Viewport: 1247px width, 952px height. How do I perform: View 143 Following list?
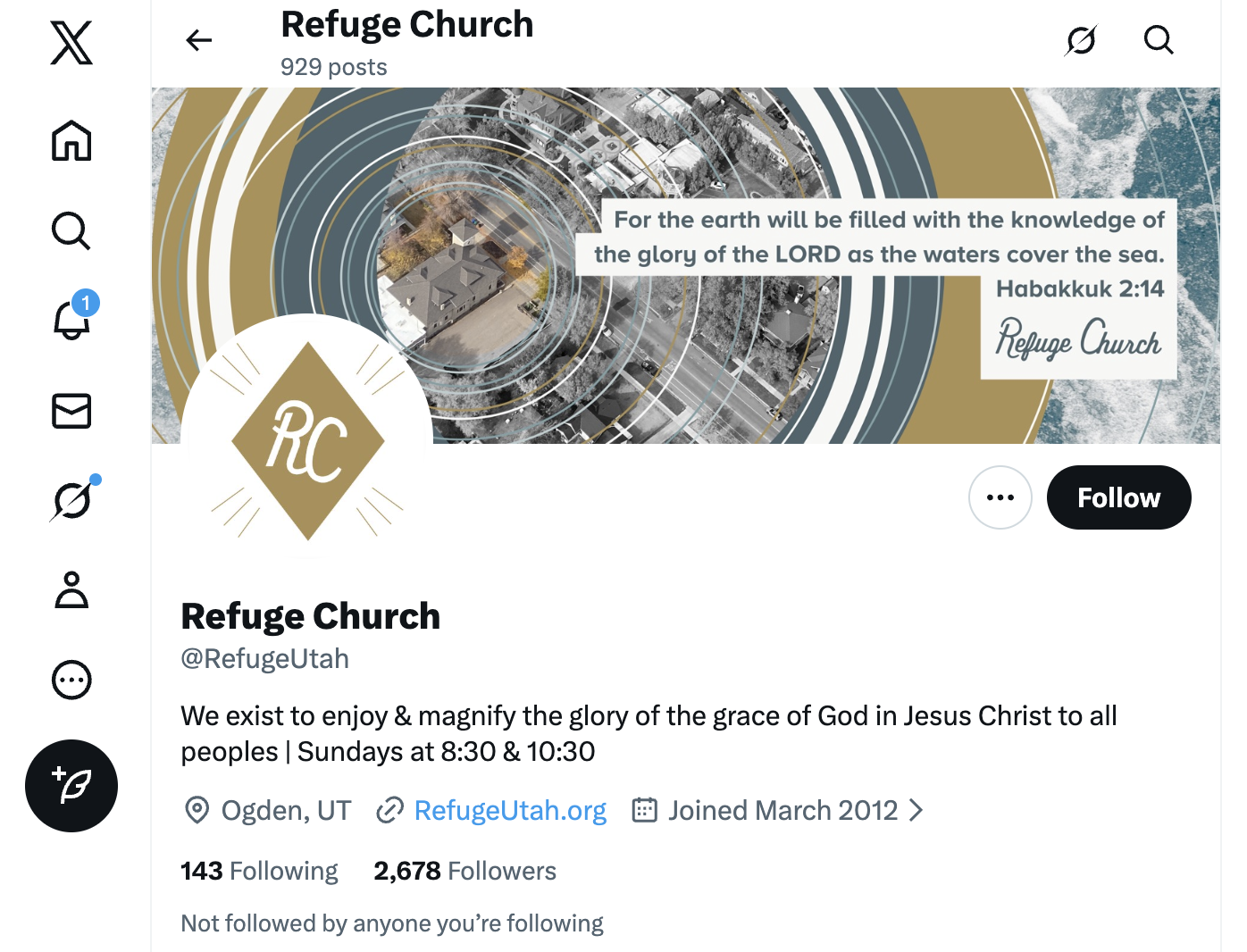[259, 871]
